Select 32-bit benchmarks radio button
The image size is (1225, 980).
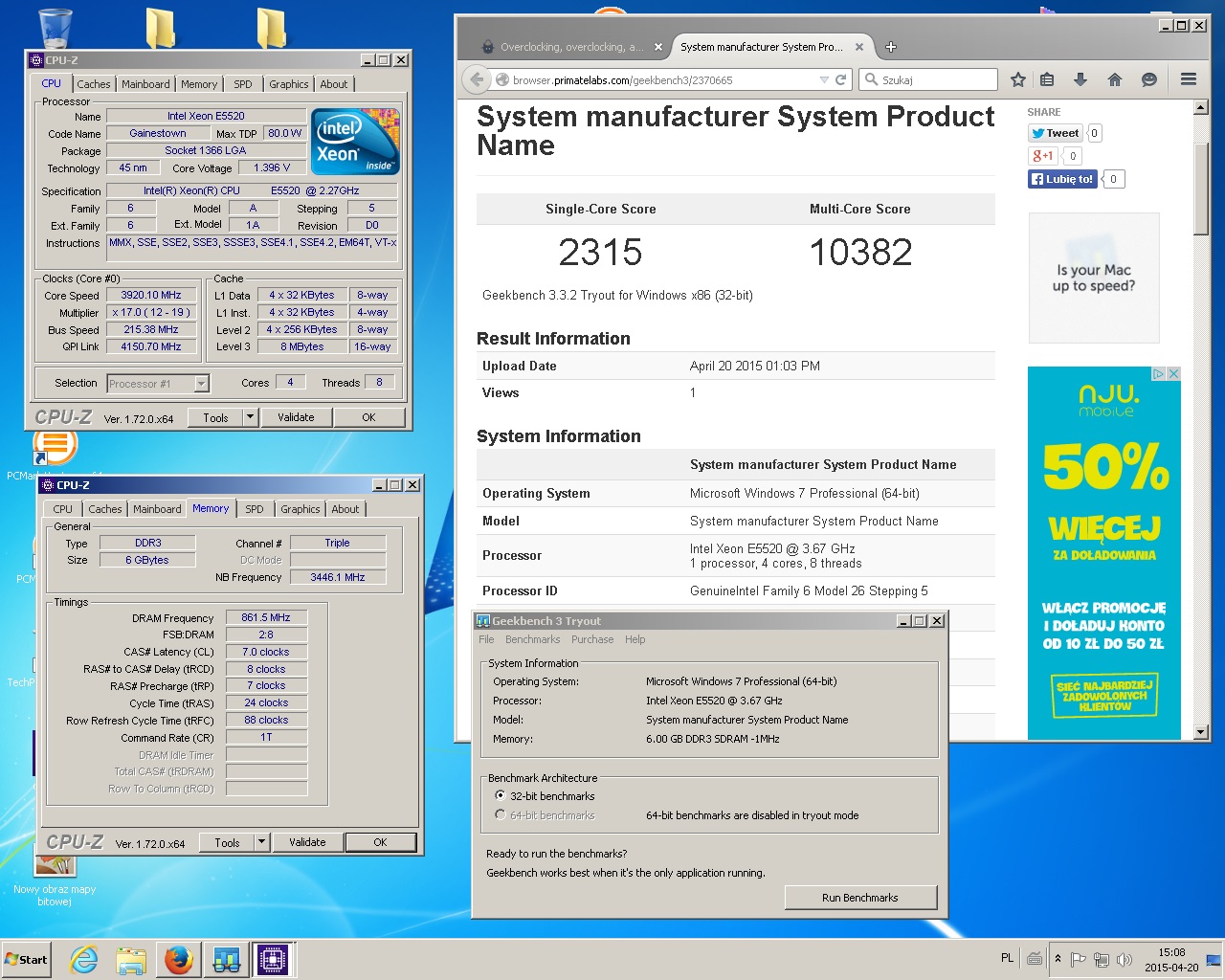point(500,795)
